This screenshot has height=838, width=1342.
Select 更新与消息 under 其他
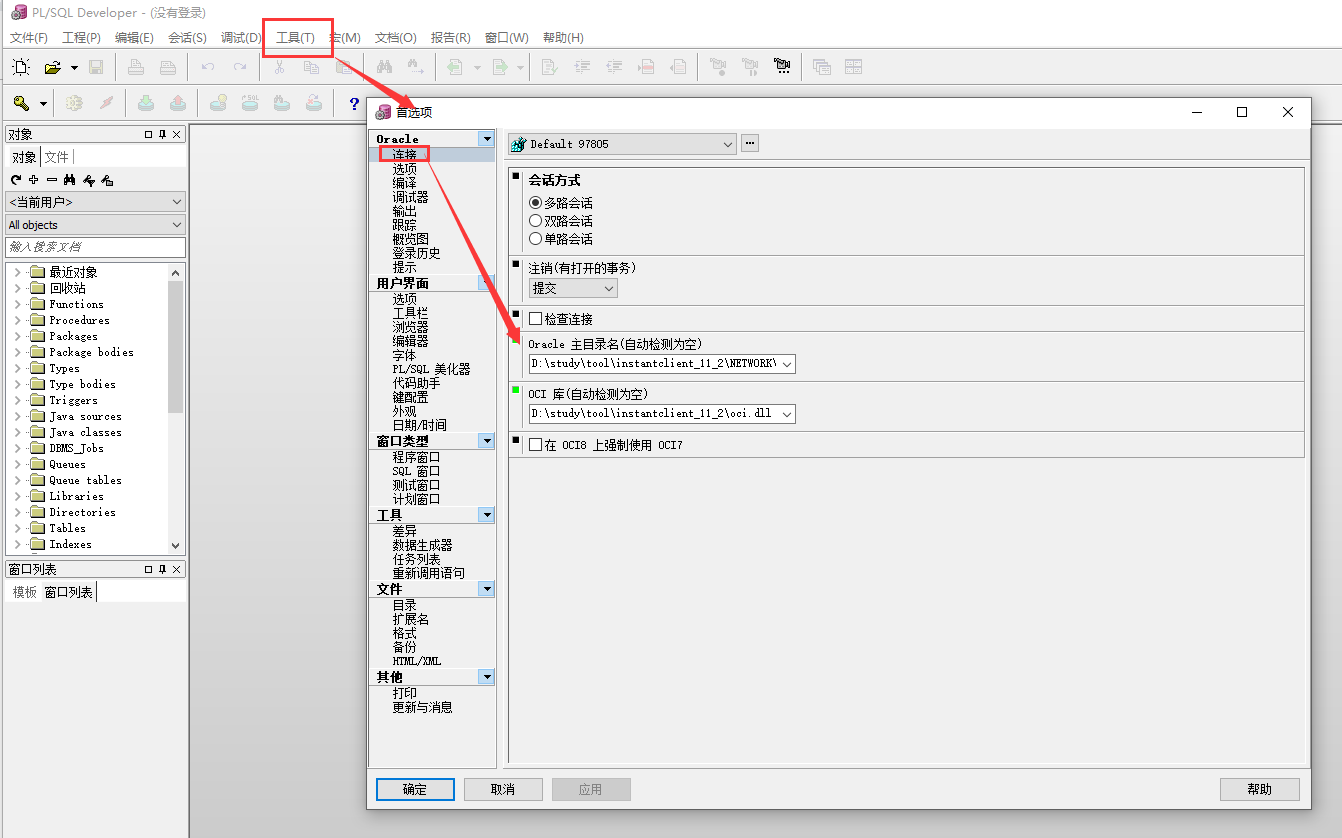point(422,707)
